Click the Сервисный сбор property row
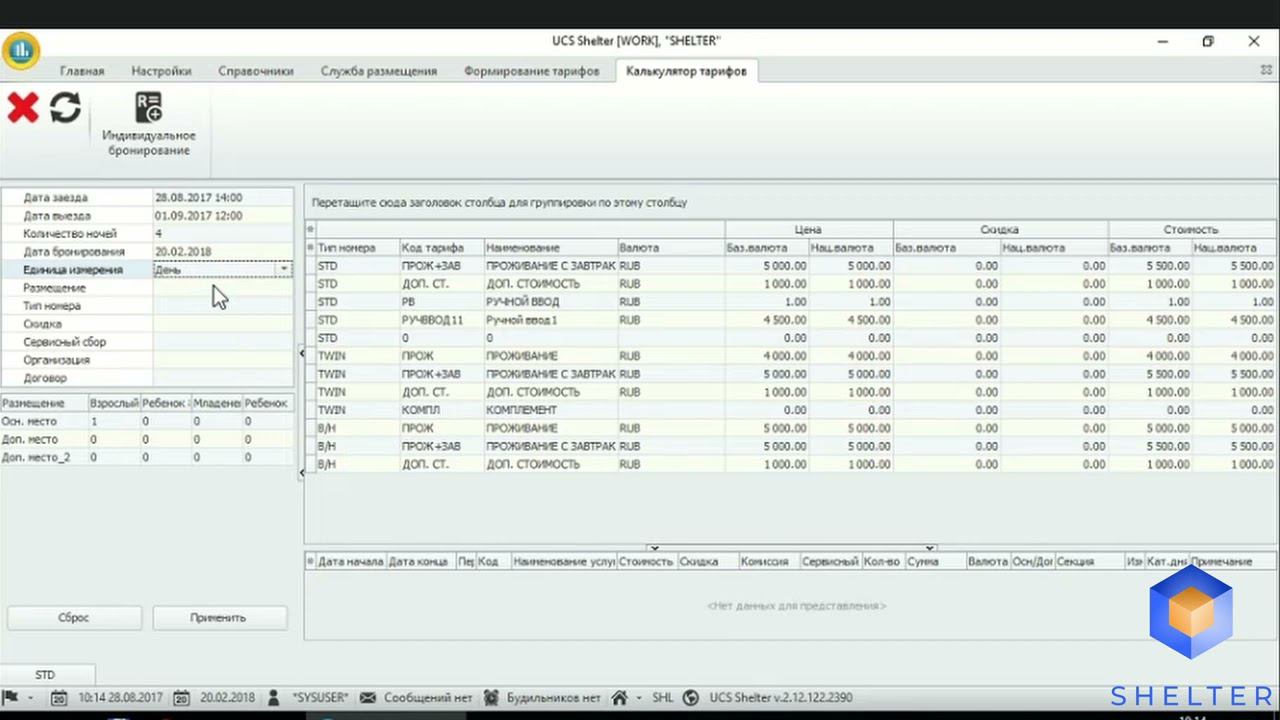The image size is (1280, 720). pos(147,341)
